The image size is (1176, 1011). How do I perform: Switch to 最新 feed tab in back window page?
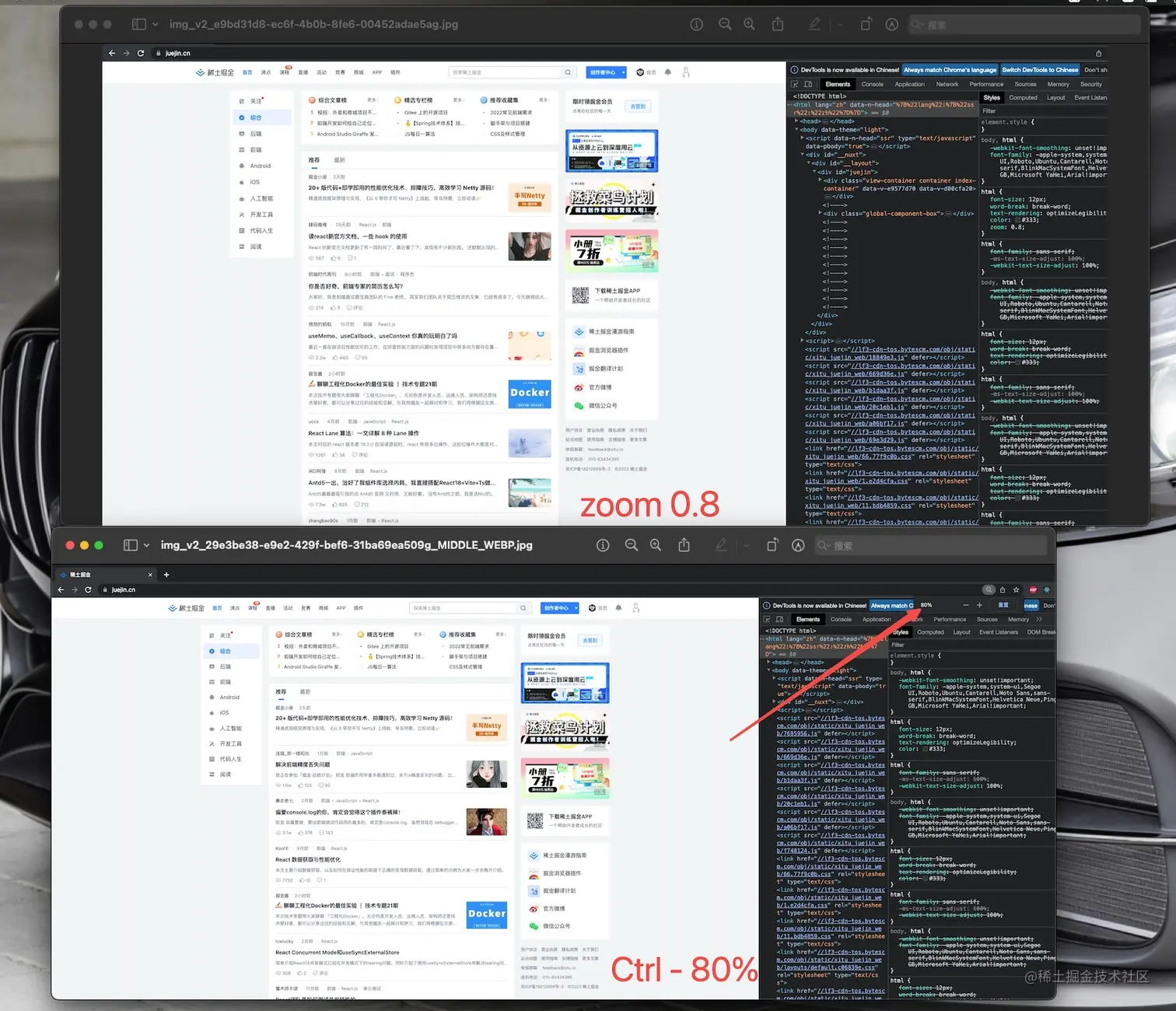(339, 160)
